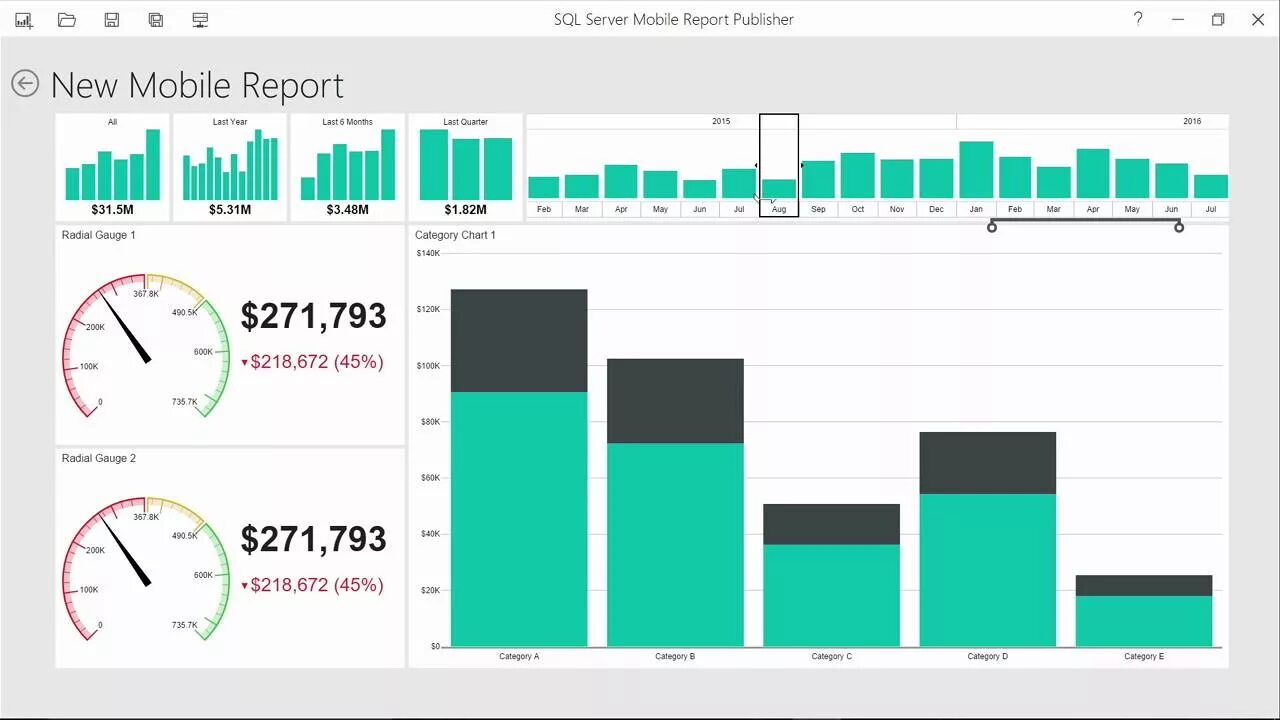Open the server connections icon
The height and width of the screenshot is (720, 1280).
[x=200, y=20]
